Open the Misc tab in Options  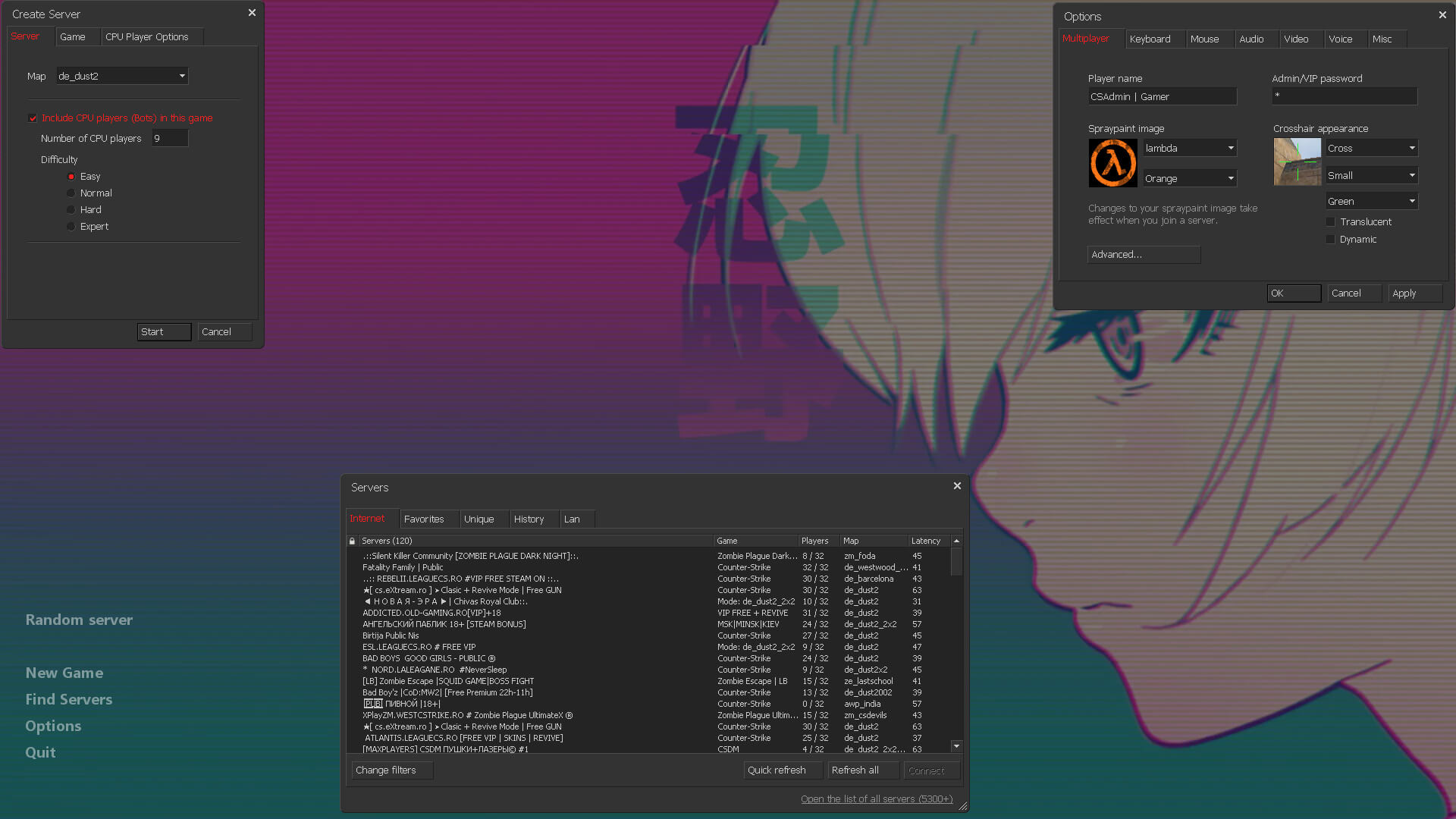click(1387, 39)
